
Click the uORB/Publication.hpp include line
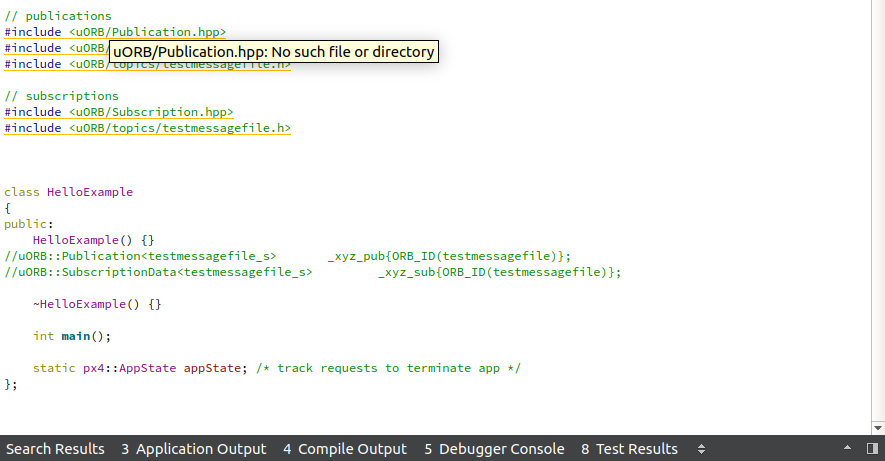tap(115, 32)
